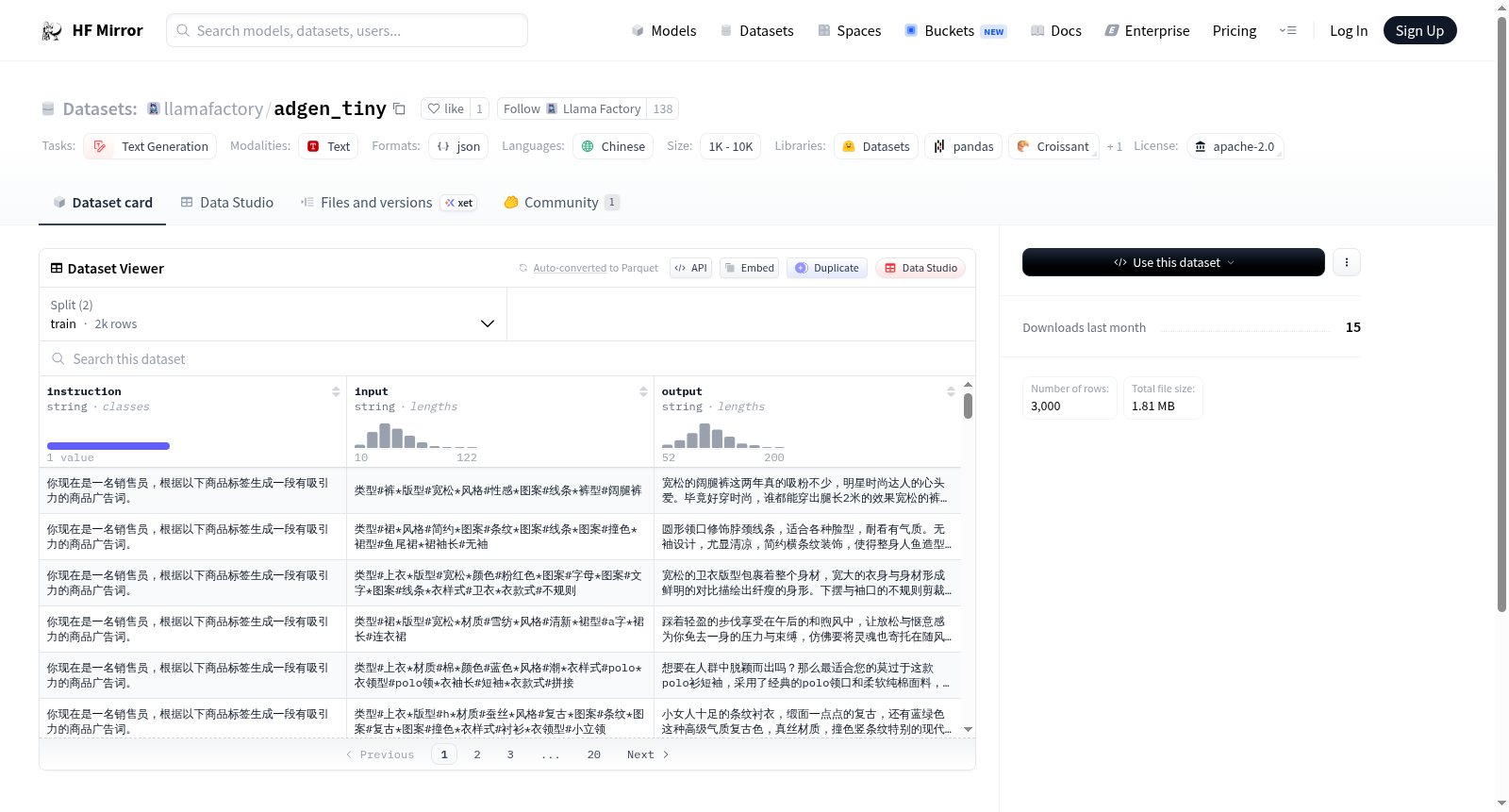Click the HF Mirror logo icon

coord(52,31)
